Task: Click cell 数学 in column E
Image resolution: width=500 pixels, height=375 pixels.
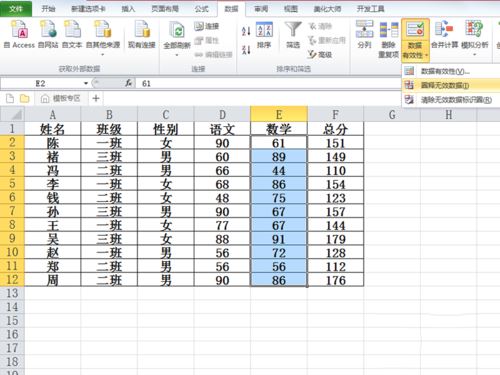Action: click(x=279, y=129)
